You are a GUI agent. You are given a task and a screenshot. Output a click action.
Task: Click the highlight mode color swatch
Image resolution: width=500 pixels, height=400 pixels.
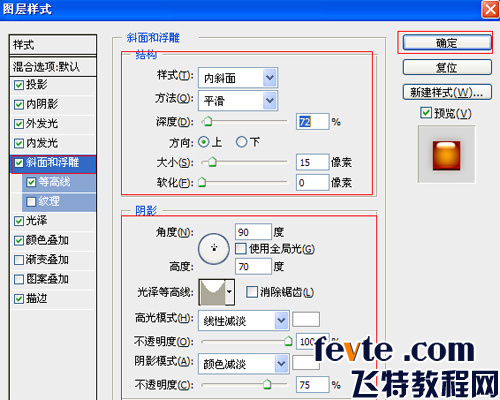click(306, 319)
